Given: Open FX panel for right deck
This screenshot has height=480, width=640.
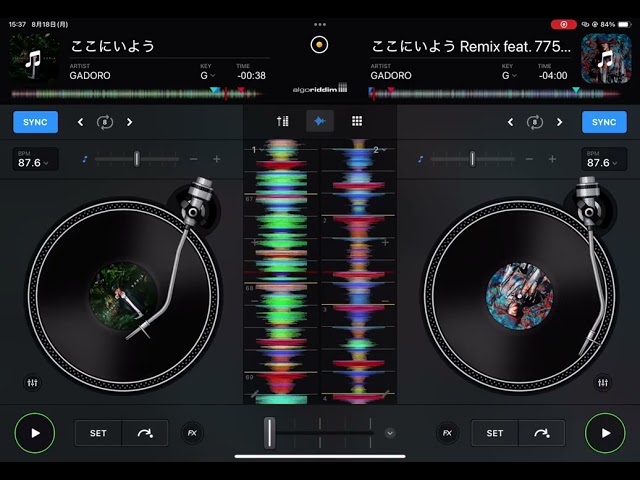Looking at the screenshot, I should pyautogui.click(x=447, y=433).
